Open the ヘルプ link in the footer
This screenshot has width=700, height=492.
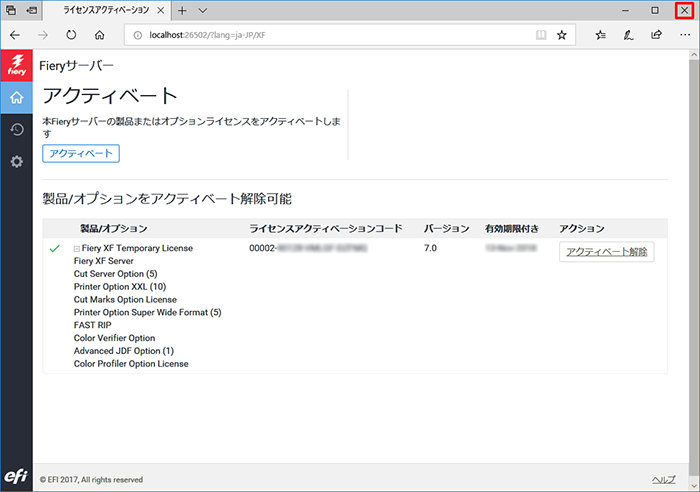(663, 479)
